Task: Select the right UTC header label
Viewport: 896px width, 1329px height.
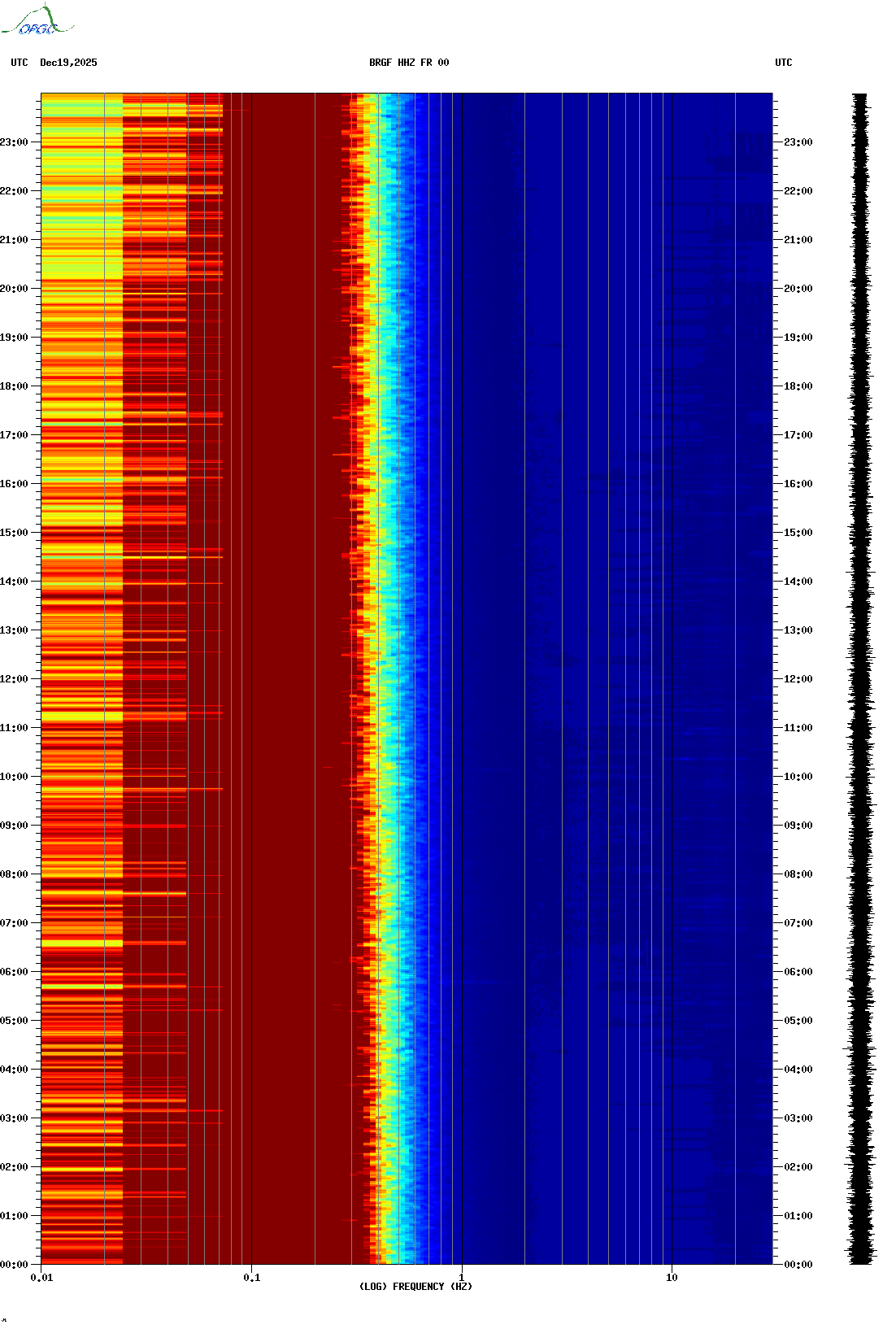Action: 783,63
